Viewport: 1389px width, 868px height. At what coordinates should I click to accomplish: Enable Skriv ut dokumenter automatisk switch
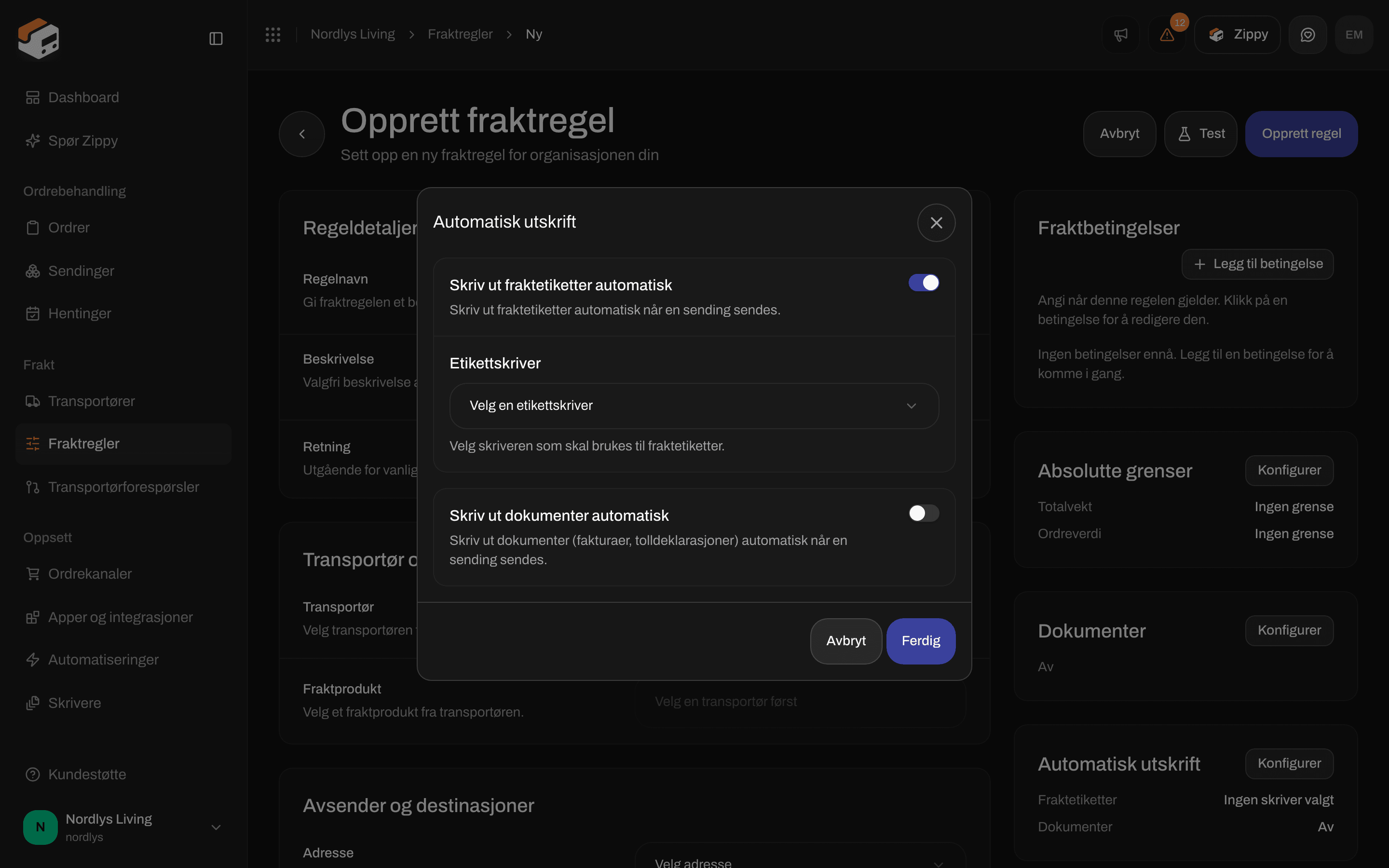[924, 513]
